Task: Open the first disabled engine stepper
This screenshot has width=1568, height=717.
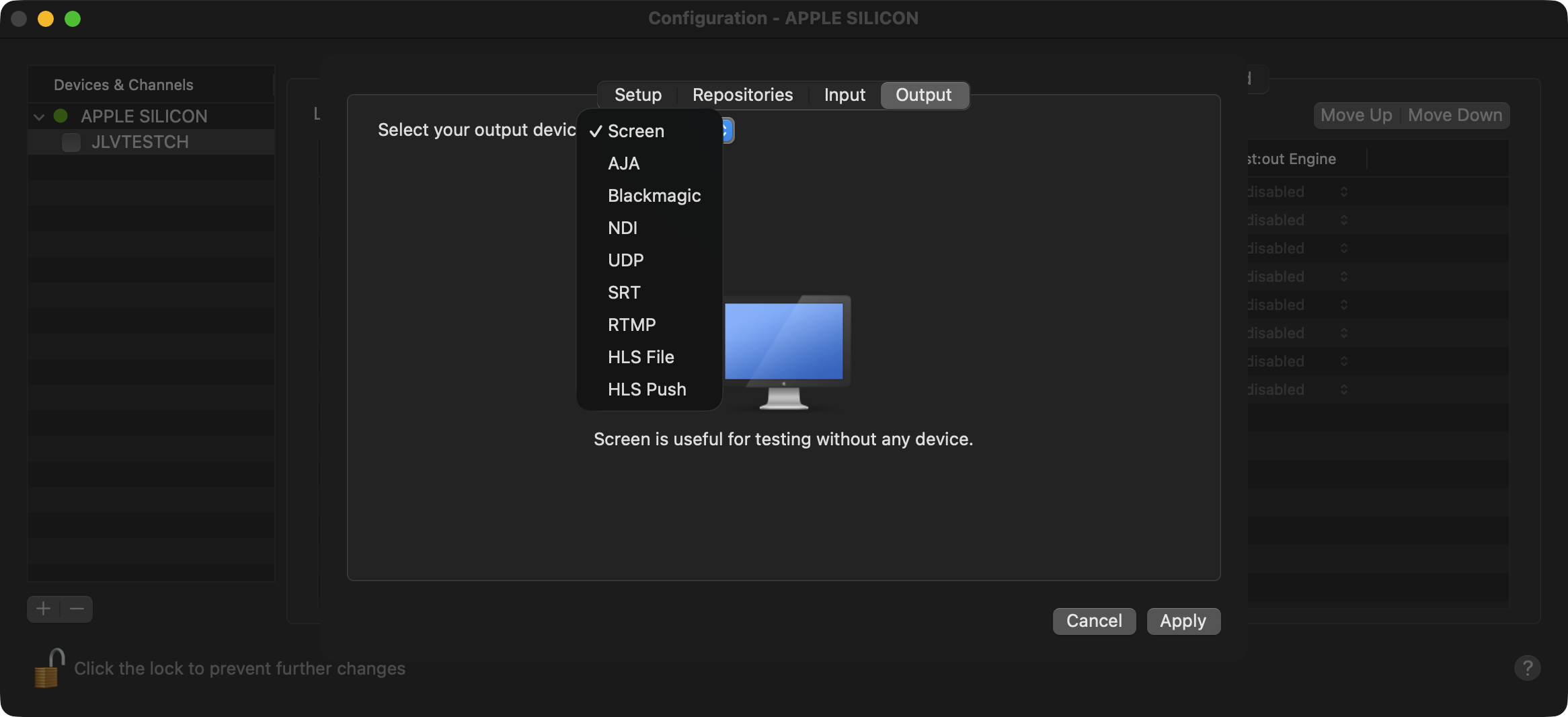Action: click(1343, 192)
